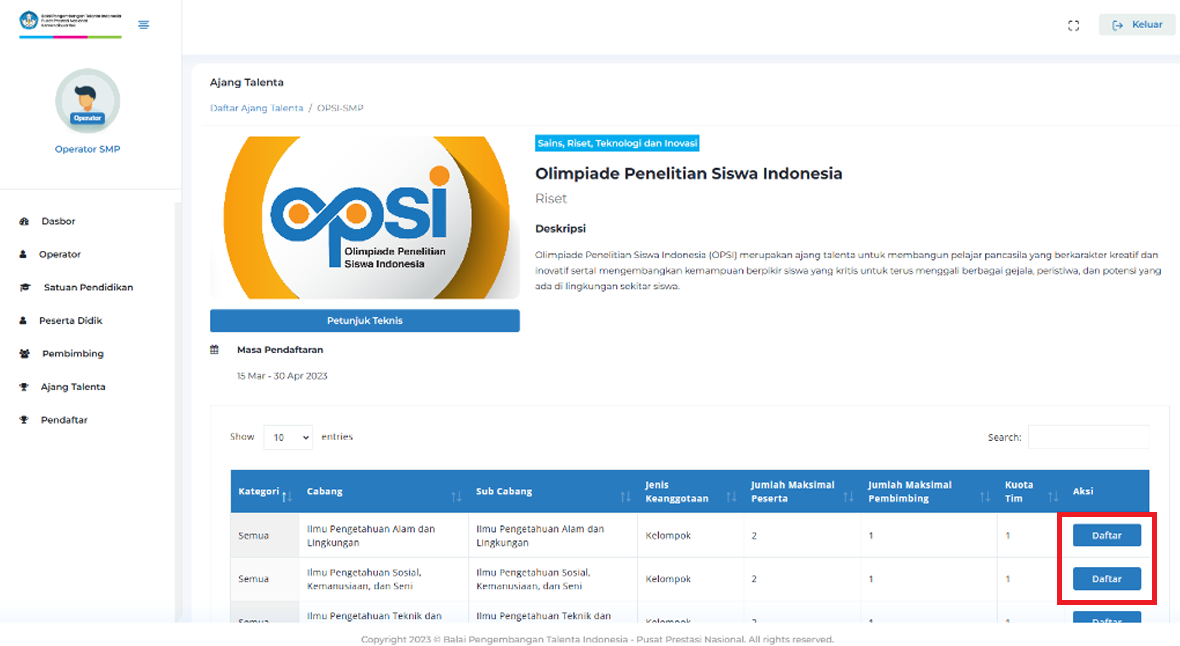
Task: Click the sidebar vertical scrollbar
Action: point(178,410)
